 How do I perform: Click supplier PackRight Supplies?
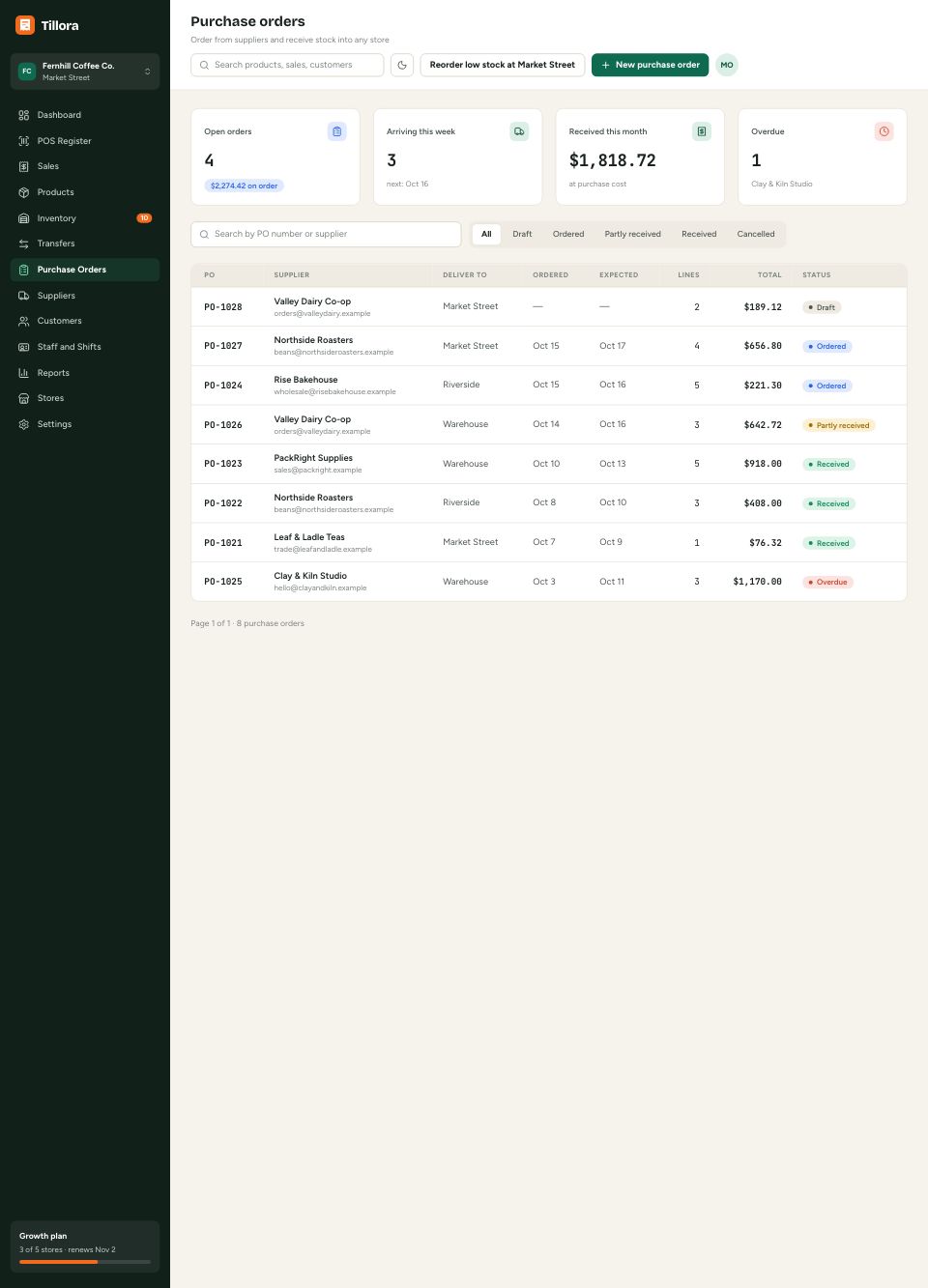313,458
